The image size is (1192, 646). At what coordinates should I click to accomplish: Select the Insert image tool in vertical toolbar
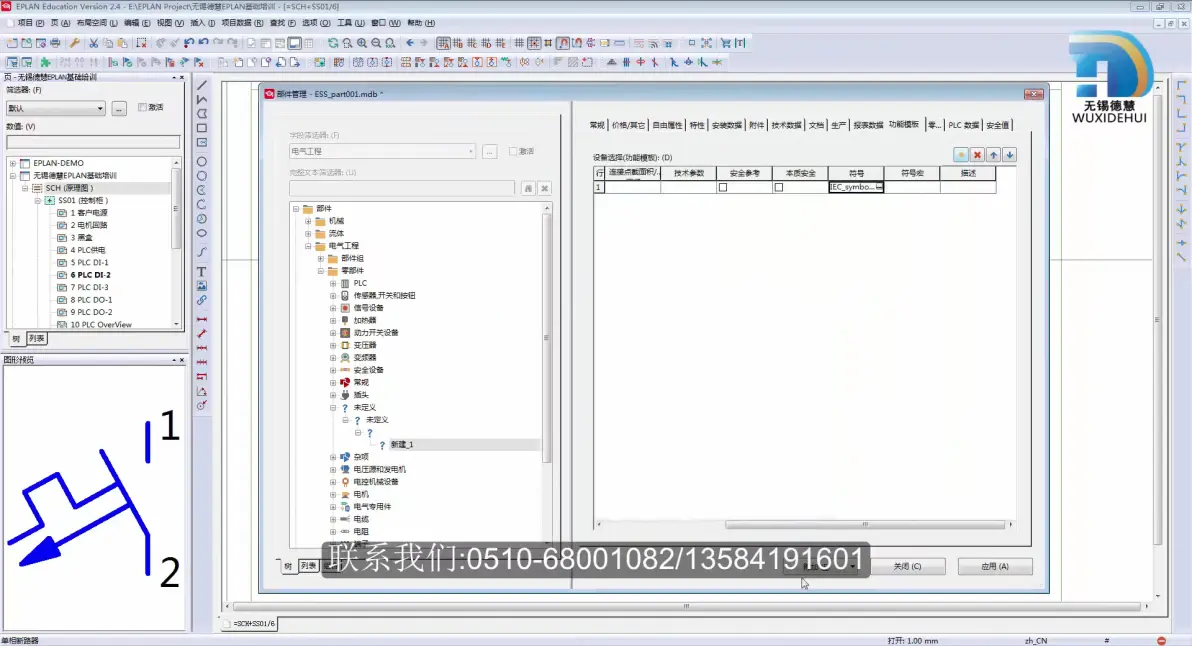coord(201,286)
